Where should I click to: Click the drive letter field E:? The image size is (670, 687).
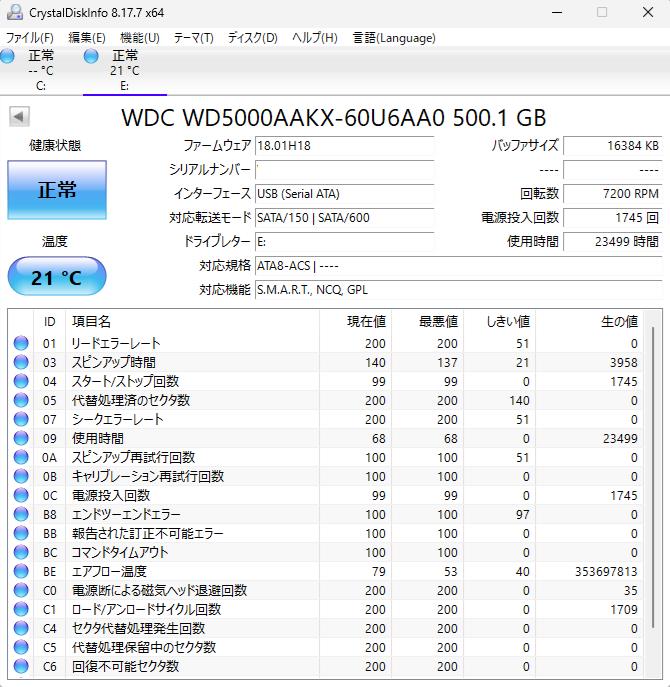(344, 241)
